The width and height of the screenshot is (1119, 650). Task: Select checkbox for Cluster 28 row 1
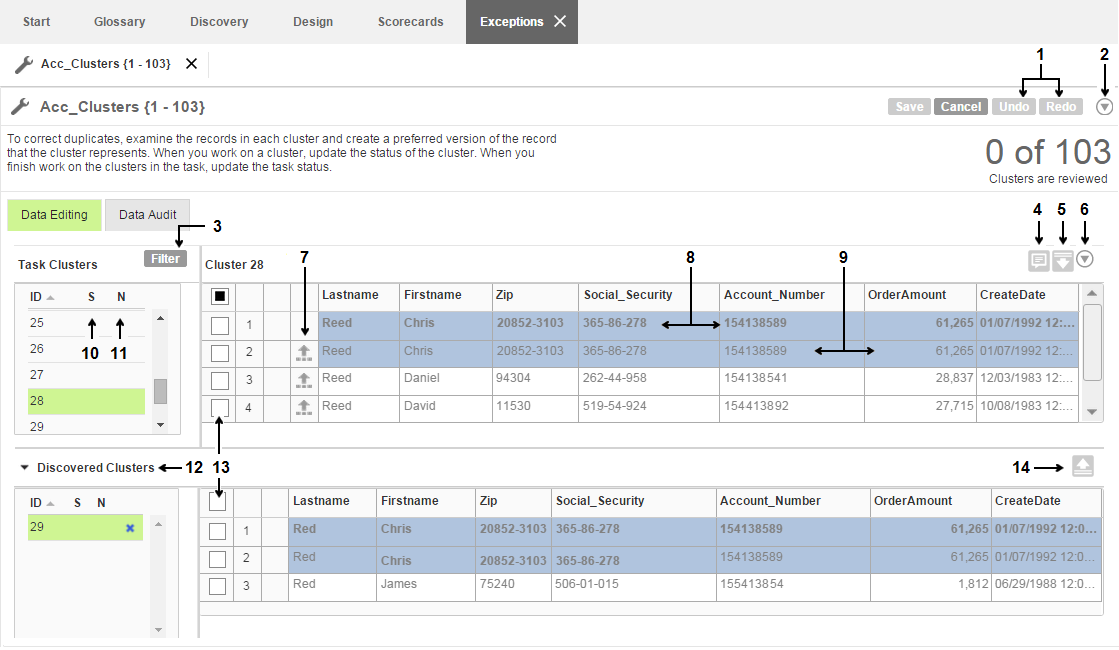tap(220, 325)
